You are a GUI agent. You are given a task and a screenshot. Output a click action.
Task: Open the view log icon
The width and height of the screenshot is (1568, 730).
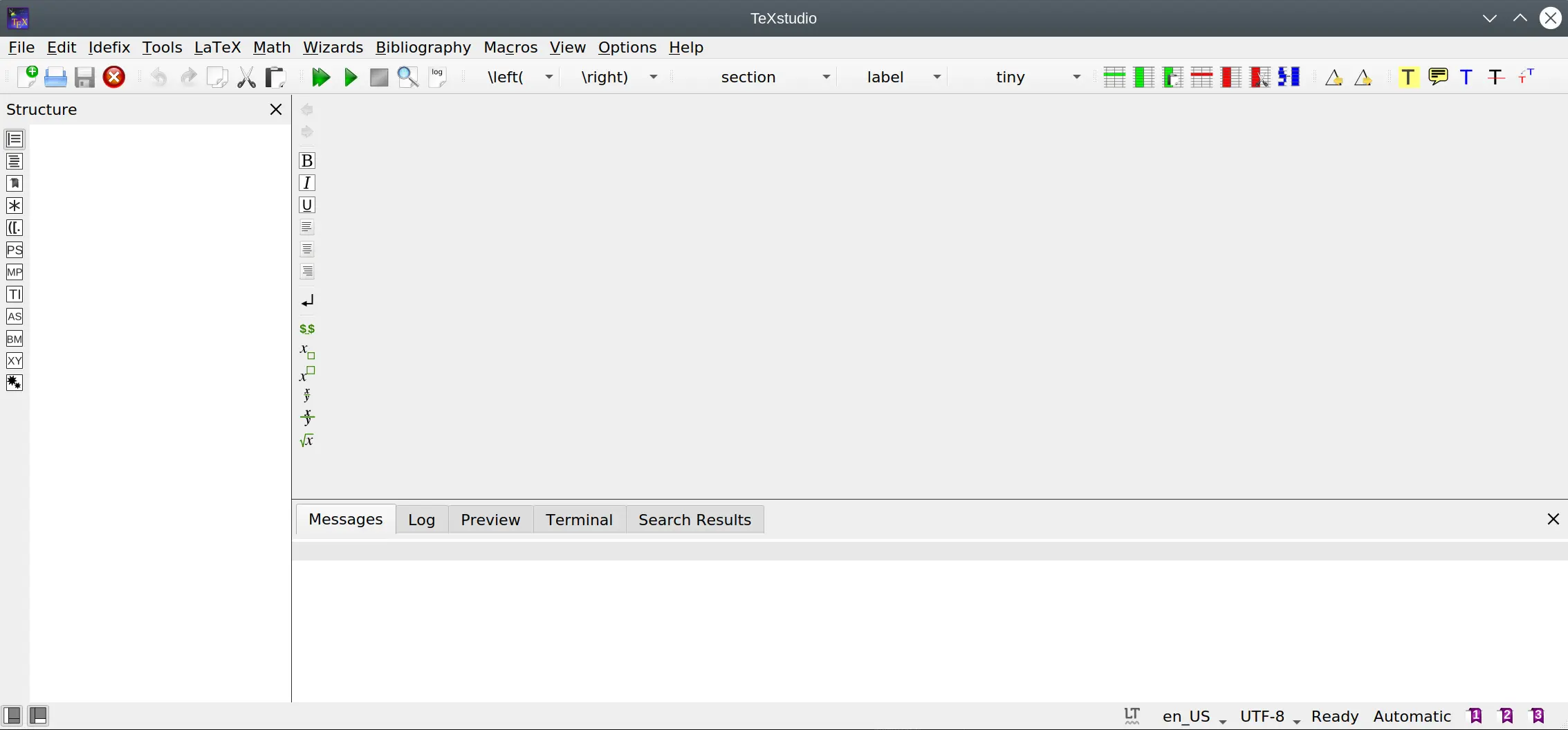[438, 77]
